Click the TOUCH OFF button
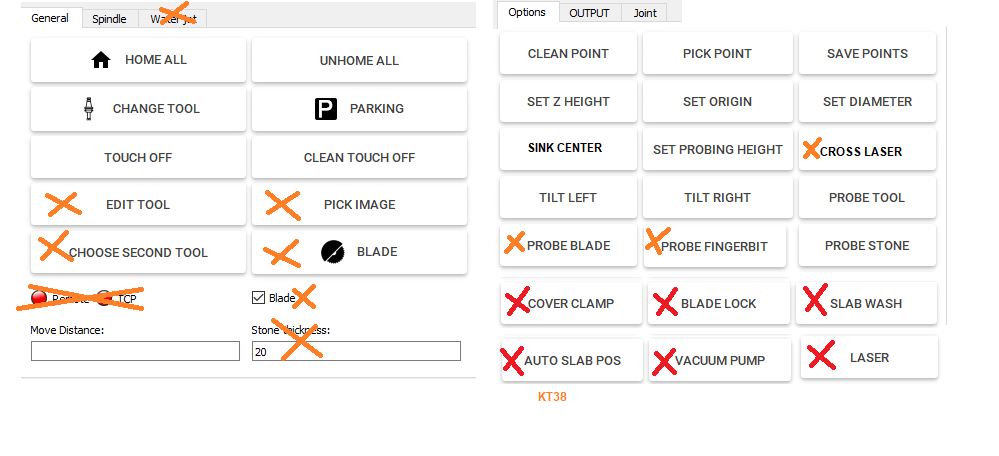 (x=138, y=157)
